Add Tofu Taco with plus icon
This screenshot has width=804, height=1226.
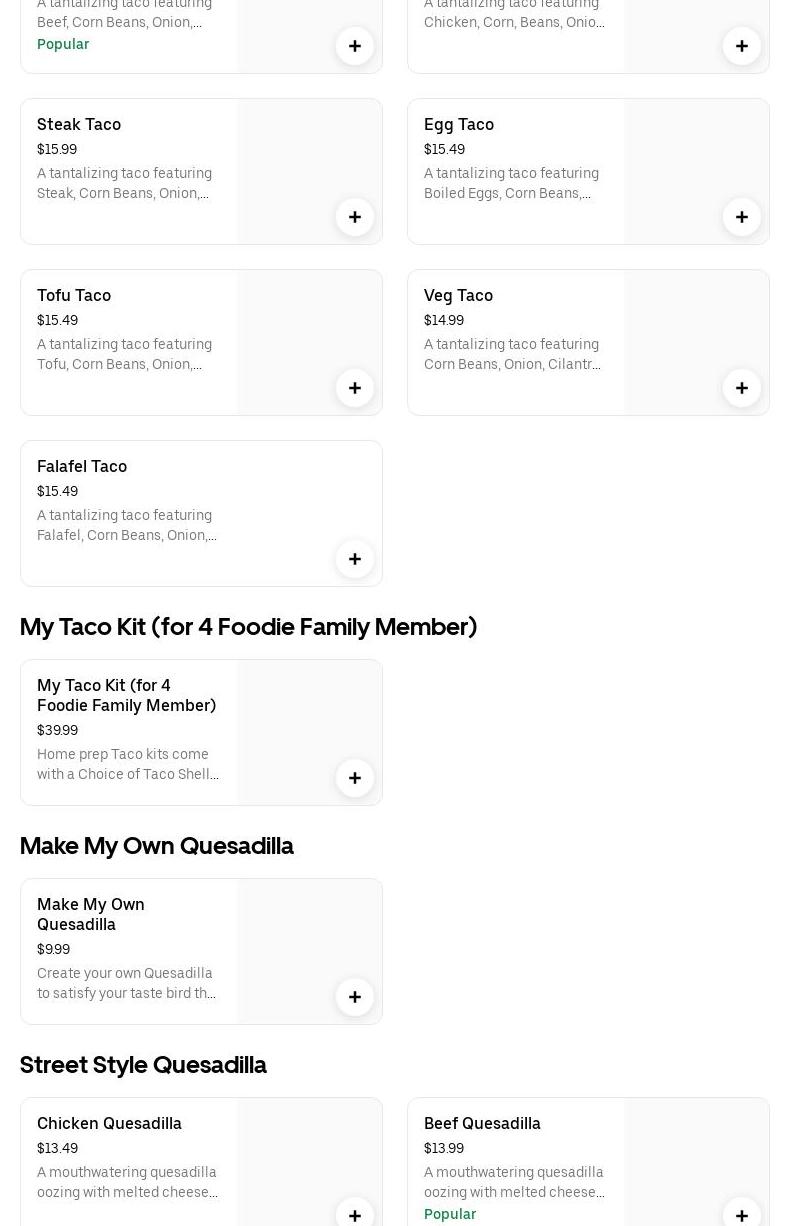coord(355,388)
